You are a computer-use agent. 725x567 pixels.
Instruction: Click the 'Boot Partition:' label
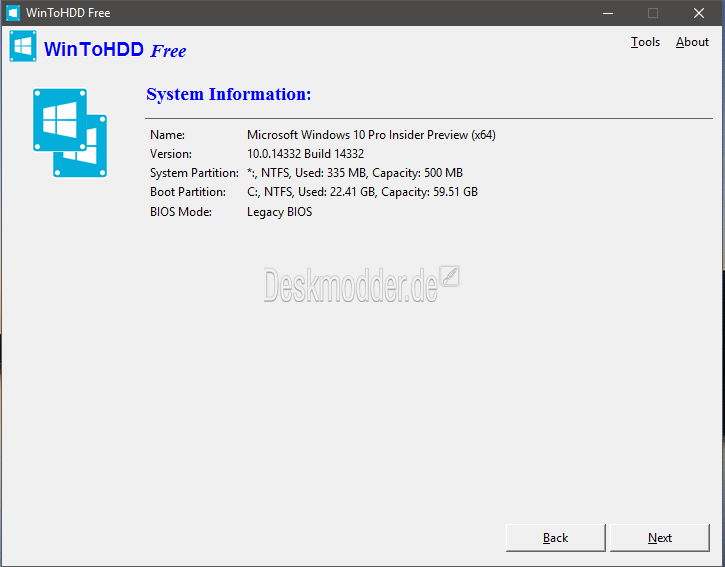[x=188, y=192]
